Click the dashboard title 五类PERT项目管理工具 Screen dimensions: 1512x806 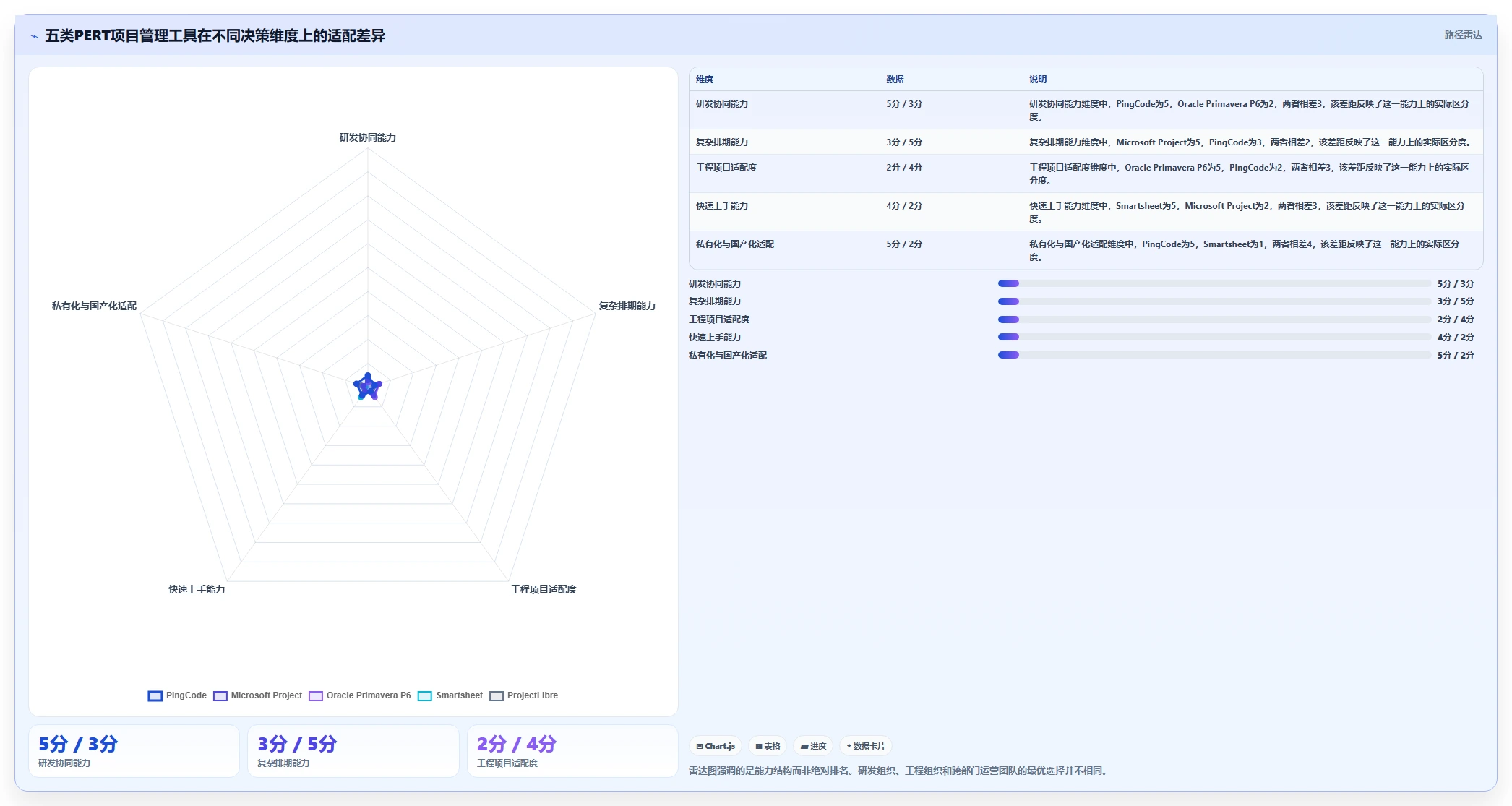pos(215,35)
